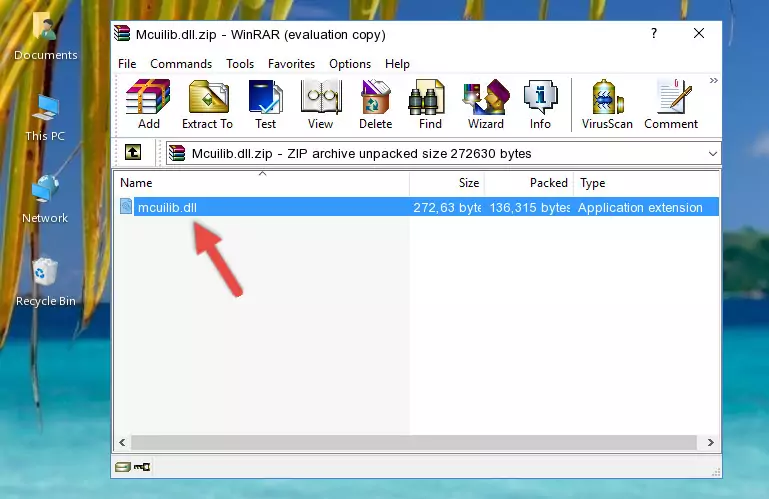769x499 pixels.
Task: Open the File menu
Action: pos(127,64)
